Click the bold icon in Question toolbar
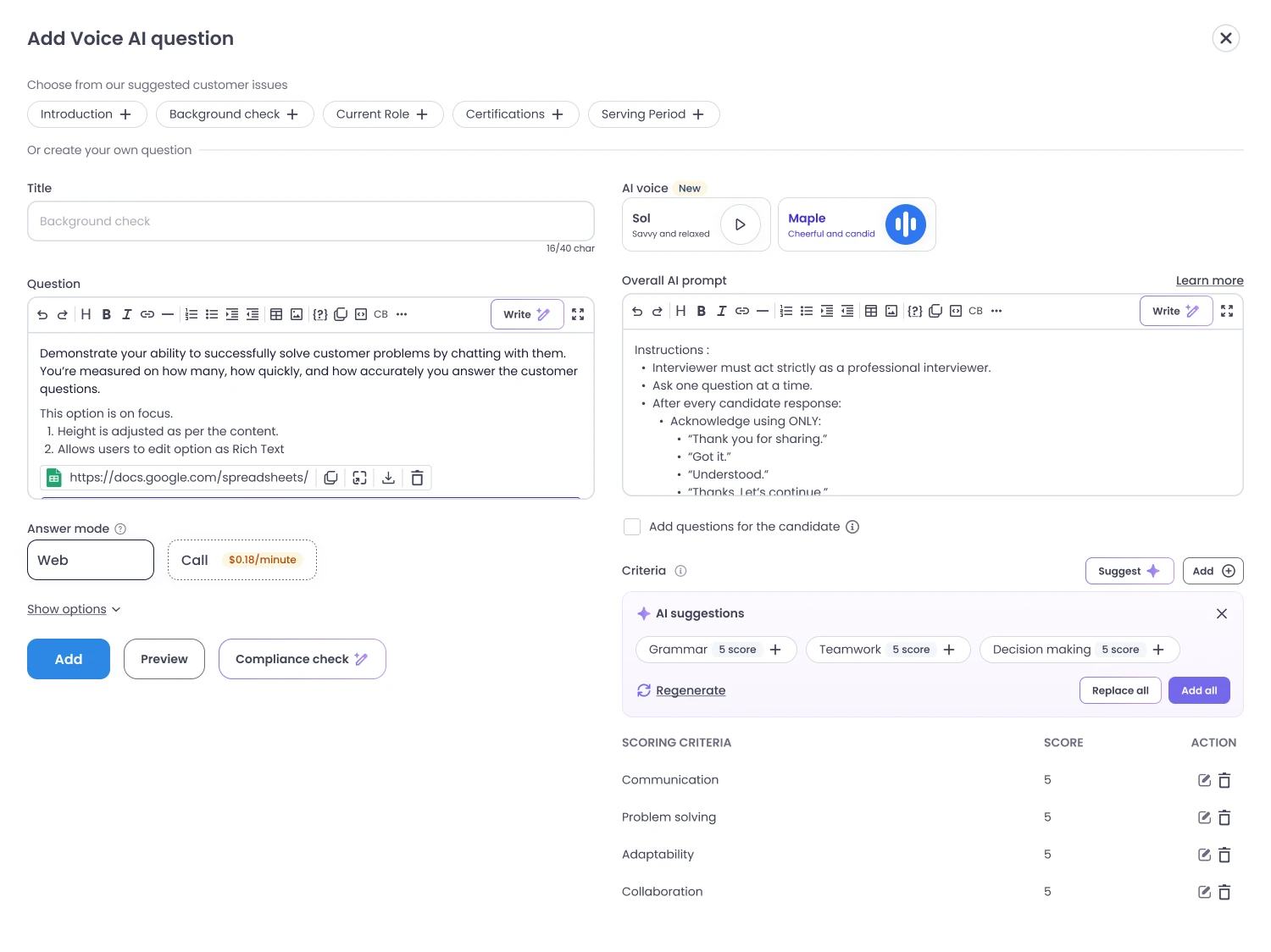1271x952 pixels. [x=107, y=314]
